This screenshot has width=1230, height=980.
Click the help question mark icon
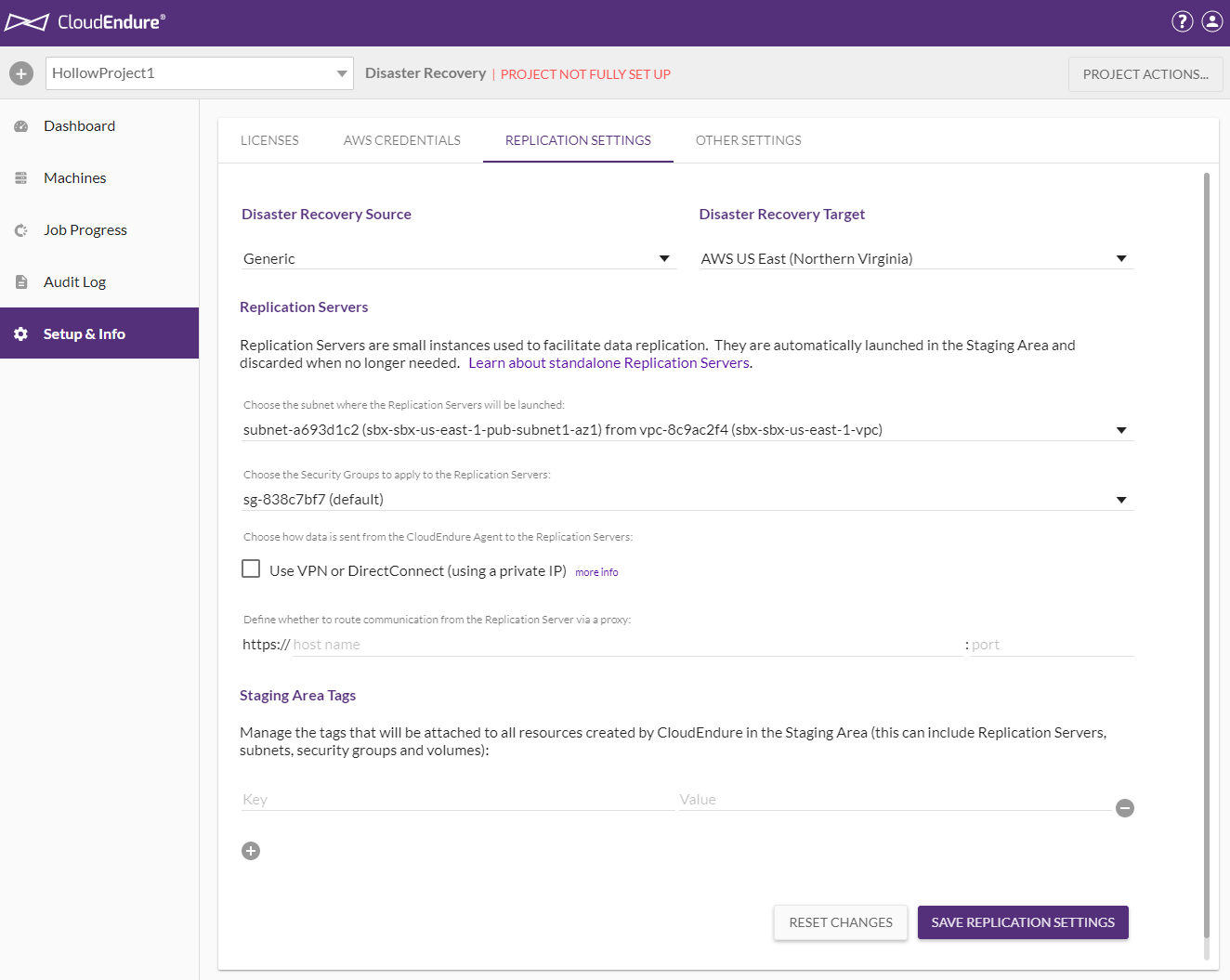pyautogui.click(x=1182, y=21)
